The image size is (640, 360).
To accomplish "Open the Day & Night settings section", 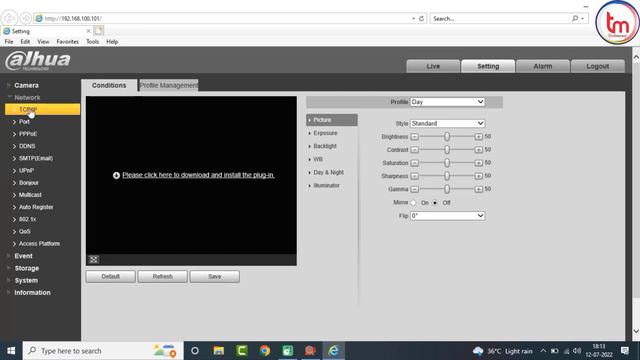I will (x=329, y=172).
